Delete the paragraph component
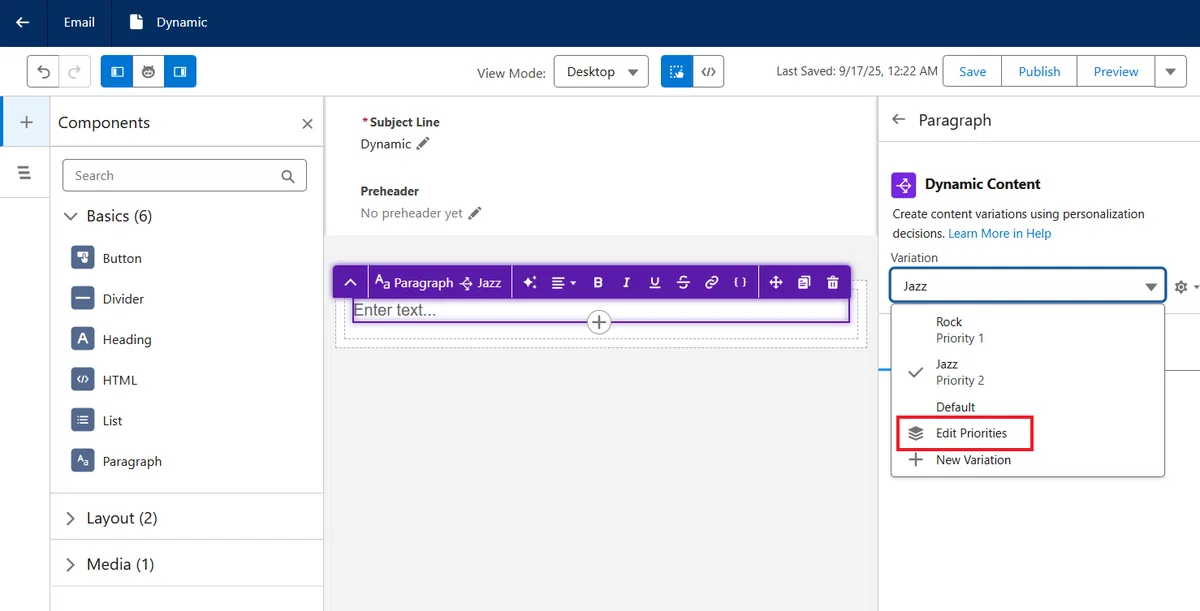1200x611 pixels. pyautogui.click(x=833, y=283)
